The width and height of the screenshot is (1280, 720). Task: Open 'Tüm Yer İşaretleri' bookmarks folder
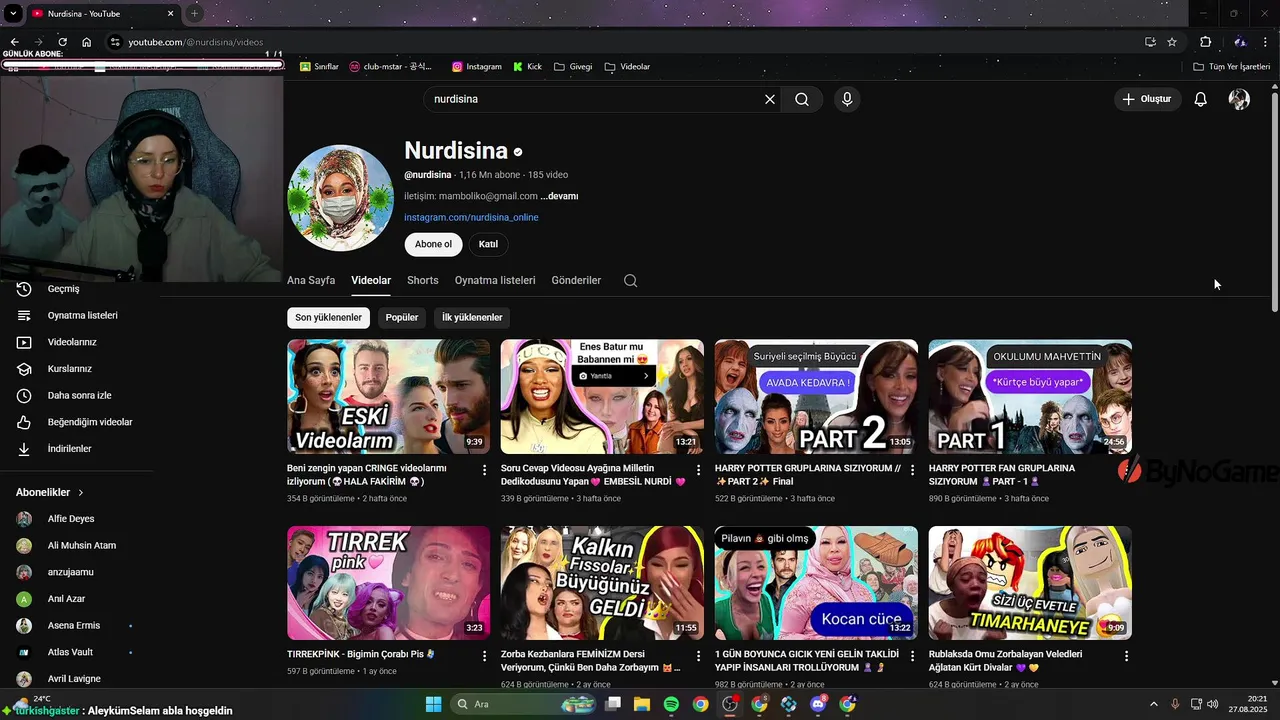click(x=1231, y=67)
